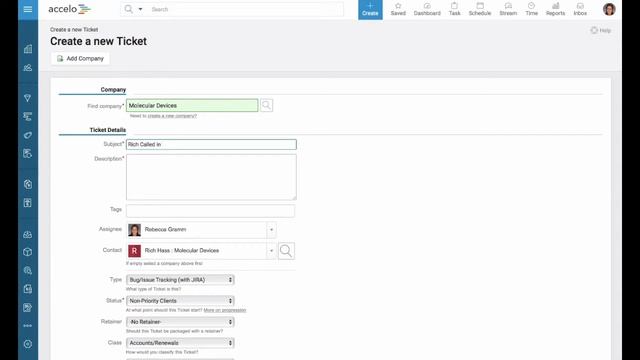
Task: Open Reports in top bar
Action: pos(556,9)
